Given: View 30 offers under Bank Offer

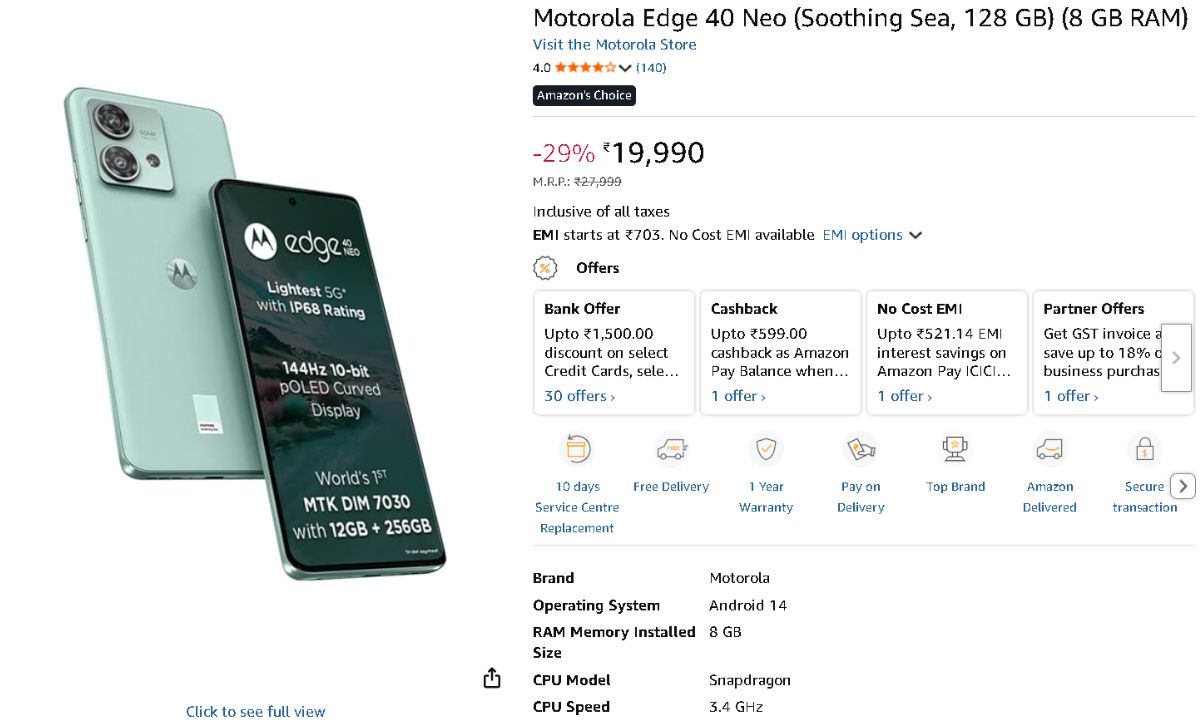Looking at the screenshot, I should (579, 396).
